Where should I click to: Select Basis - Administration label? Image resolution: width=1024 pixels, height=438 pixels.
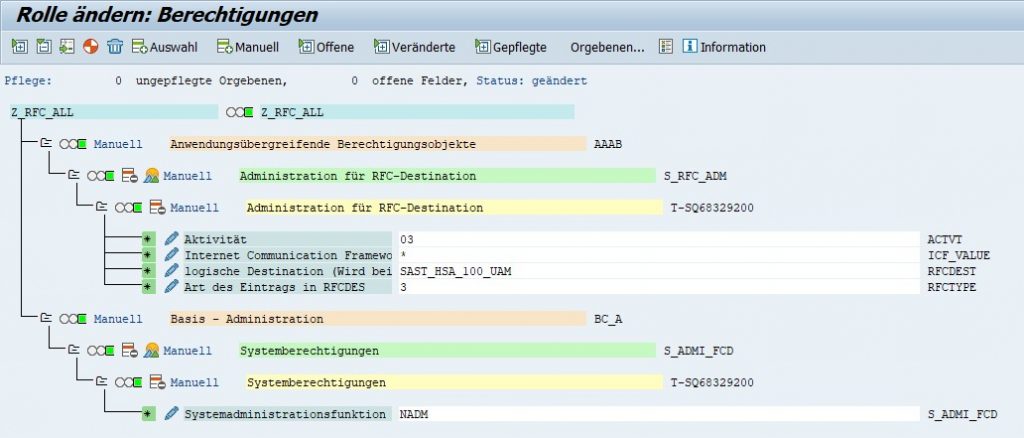(377, 319)
